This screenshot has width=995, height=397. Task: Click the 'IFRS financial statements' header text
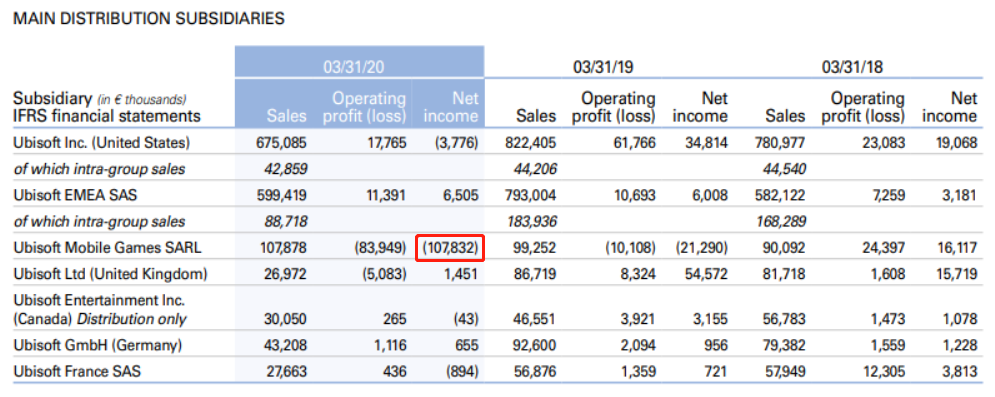tap(107, 115)
